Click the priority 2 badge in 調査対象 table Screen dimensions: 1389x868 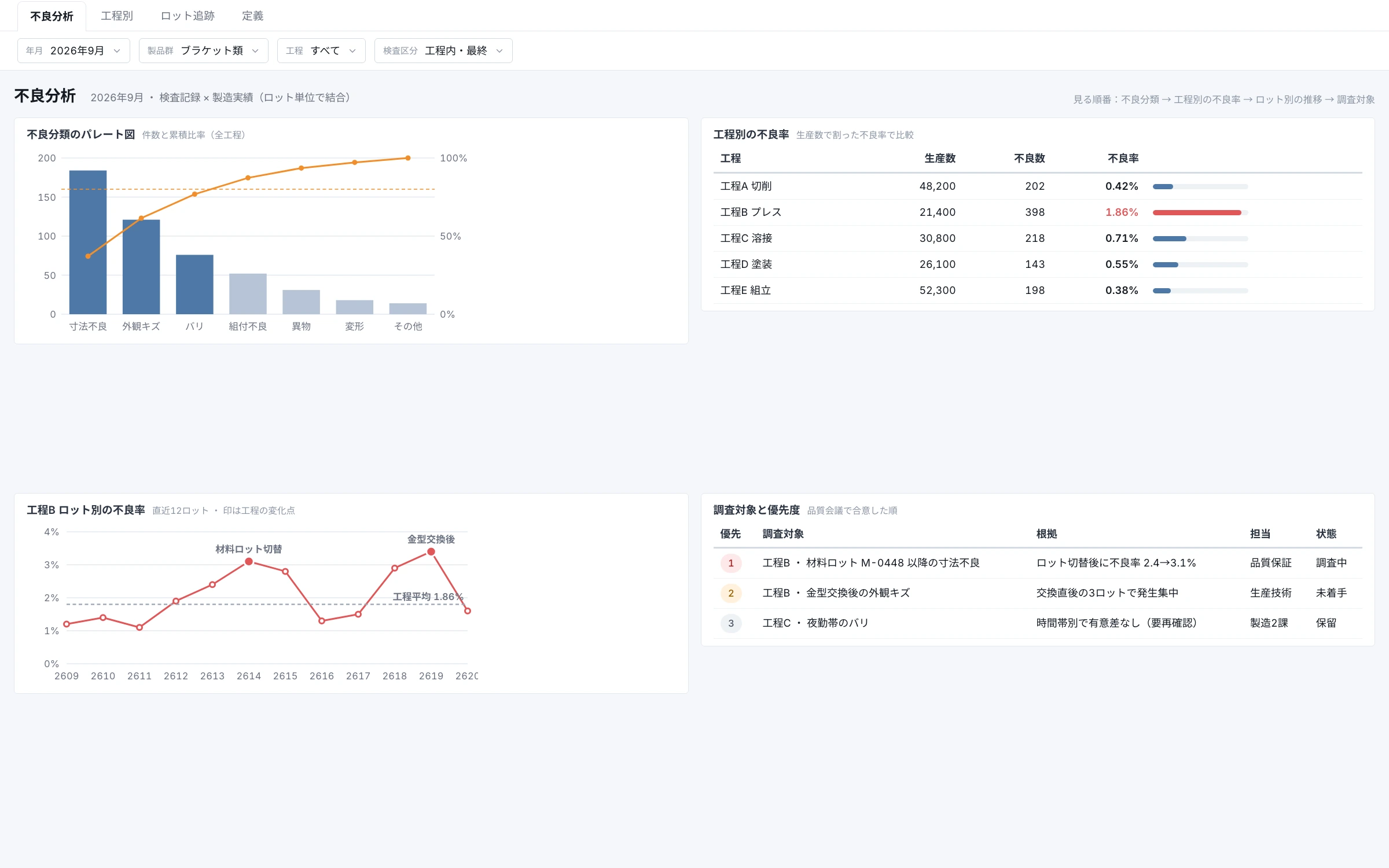coord(731,593)
